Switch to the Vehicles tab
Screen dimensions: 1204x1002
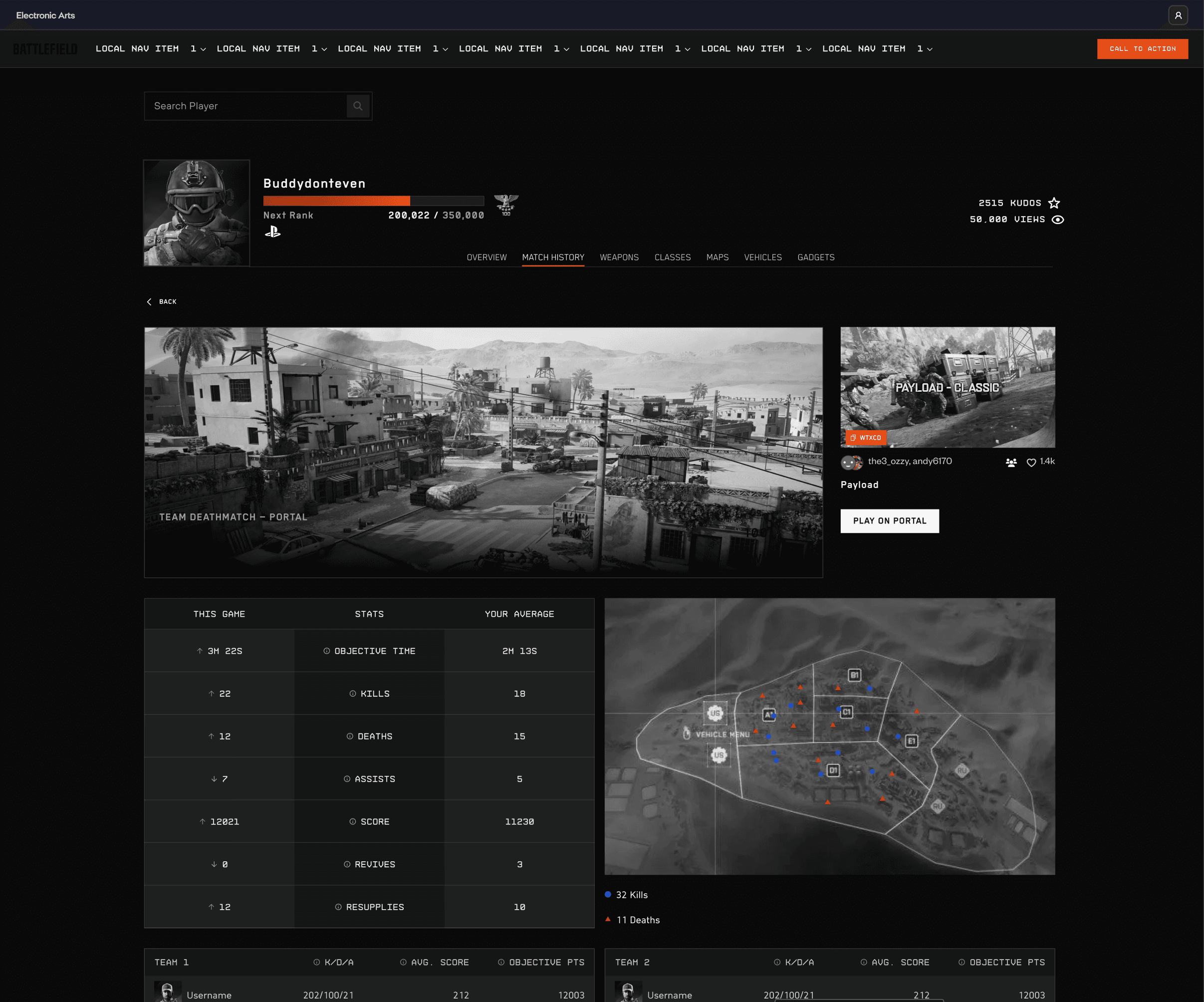coord(763,257)
